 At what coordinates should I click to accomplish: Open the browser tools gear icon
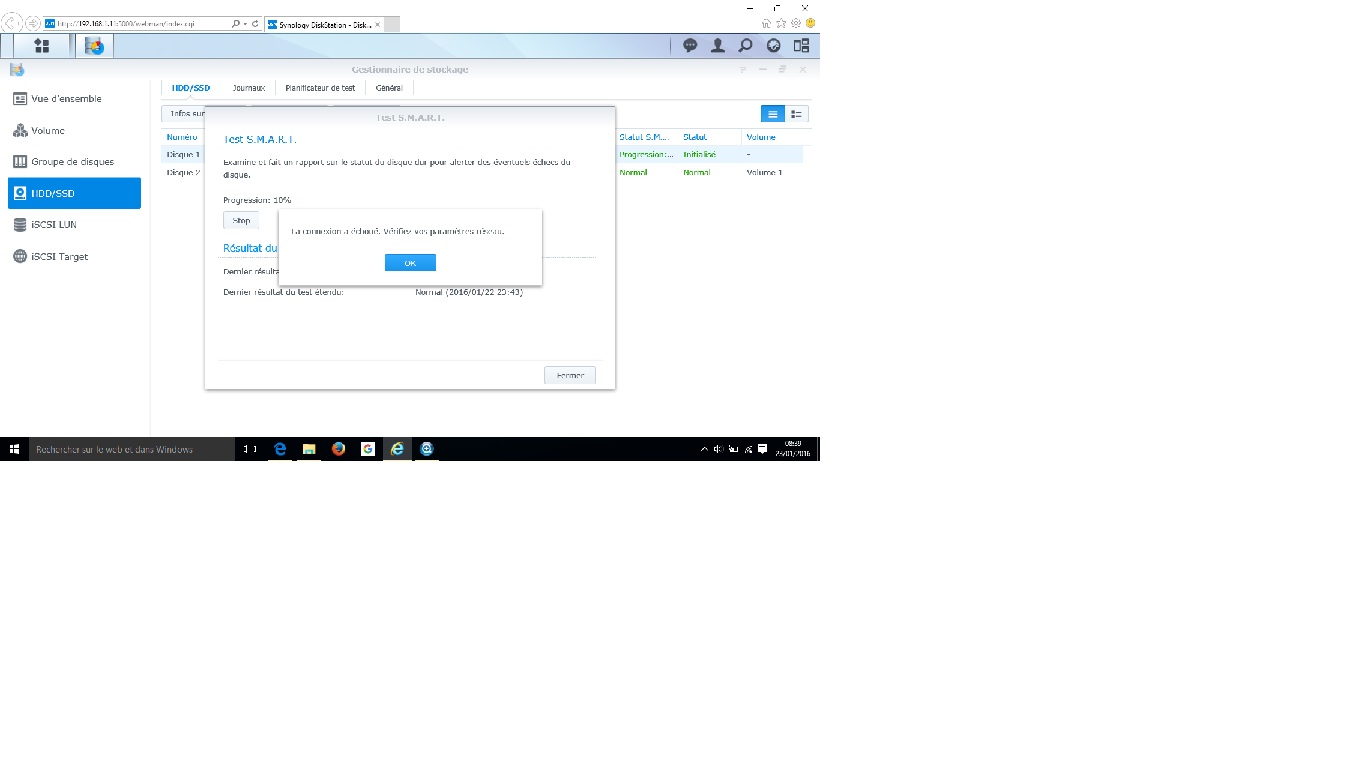pos(796,23)
